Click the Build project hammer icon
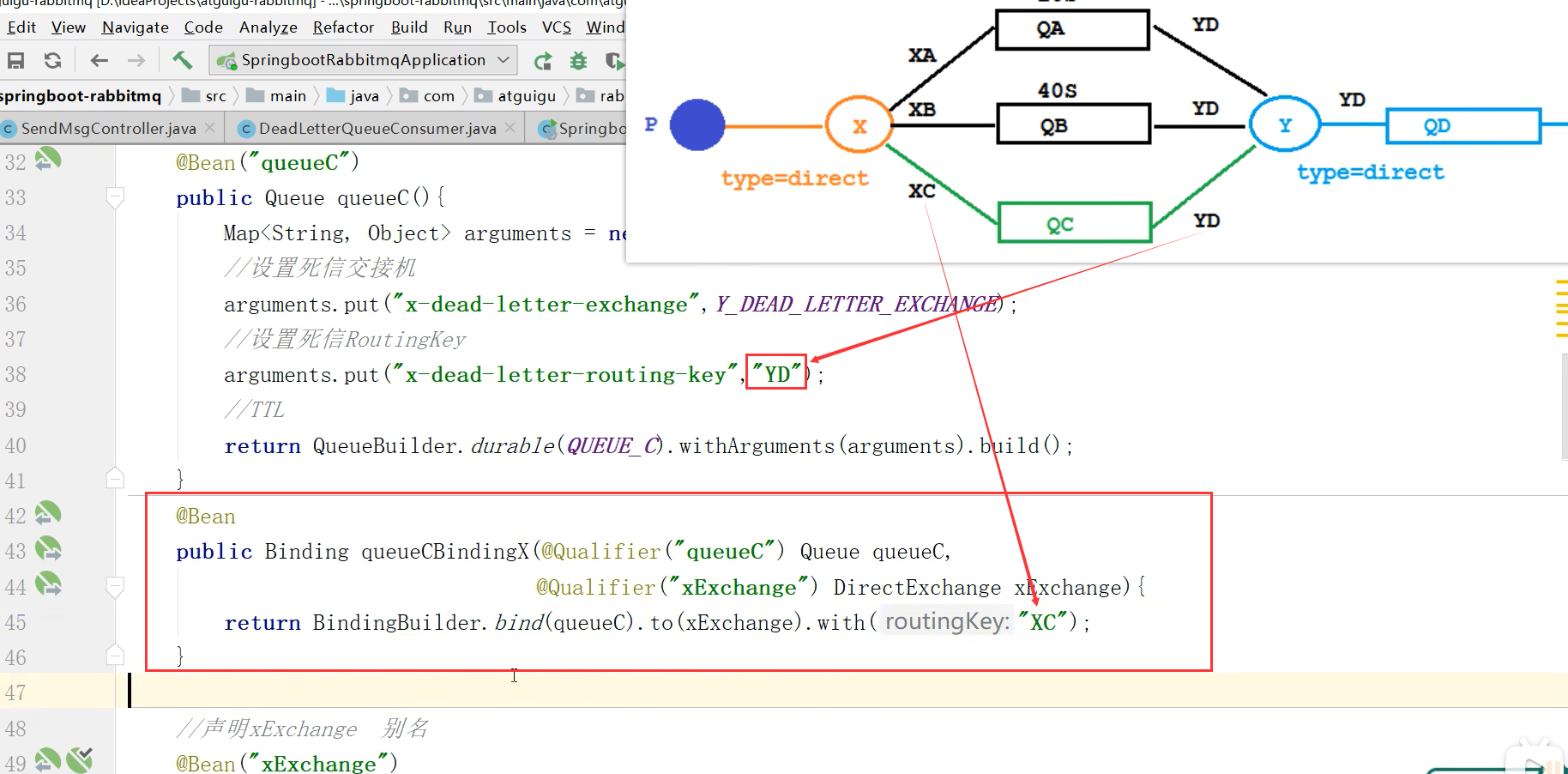The width and height of the screenshot is (1568, 774). click(x=182, y=60)
